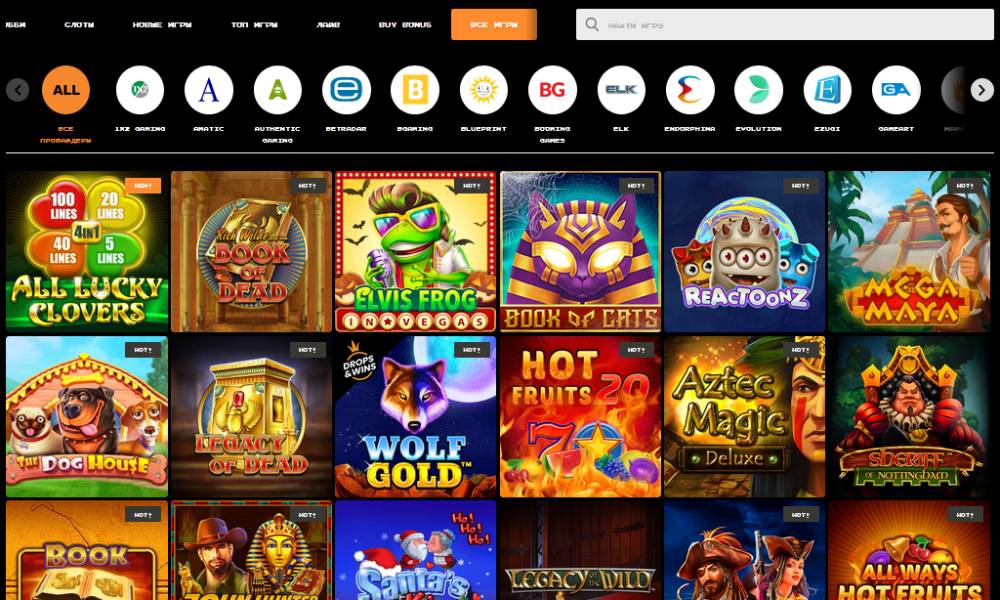Filter by Betradar provider icon
This screenshot has height=600, width=1000.
[346, 90]
